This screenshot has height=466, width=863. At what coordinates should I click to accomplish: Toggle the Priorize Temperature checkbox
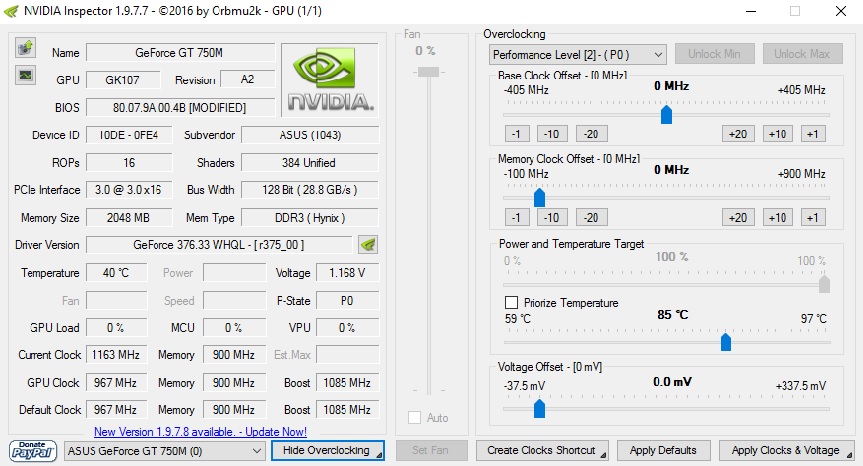(x=511, y=303)
